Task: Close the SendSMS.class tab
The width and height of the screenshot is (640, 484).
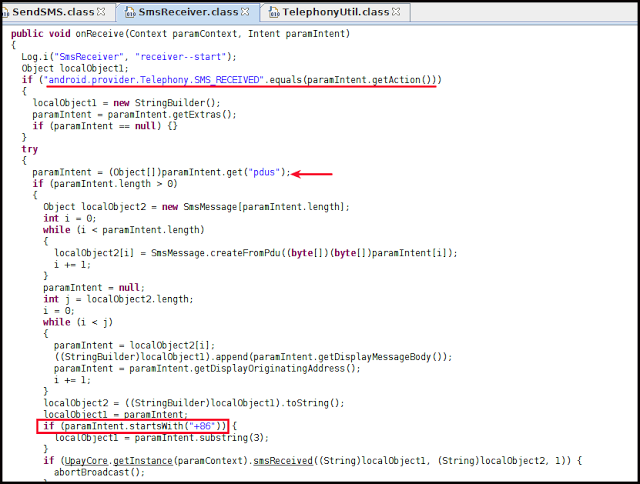Action: click(x=100, y=11)
